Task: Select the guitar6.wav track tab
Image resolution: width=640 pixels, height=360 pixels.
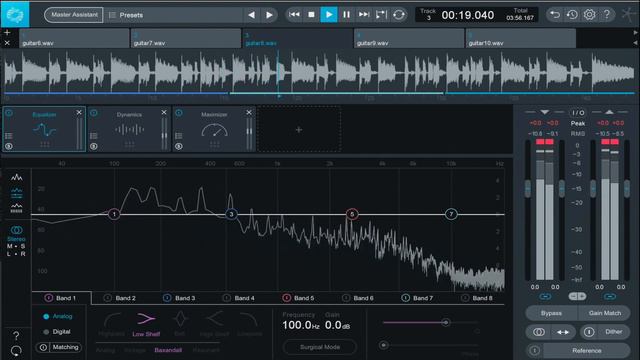Action: point(74,39)
